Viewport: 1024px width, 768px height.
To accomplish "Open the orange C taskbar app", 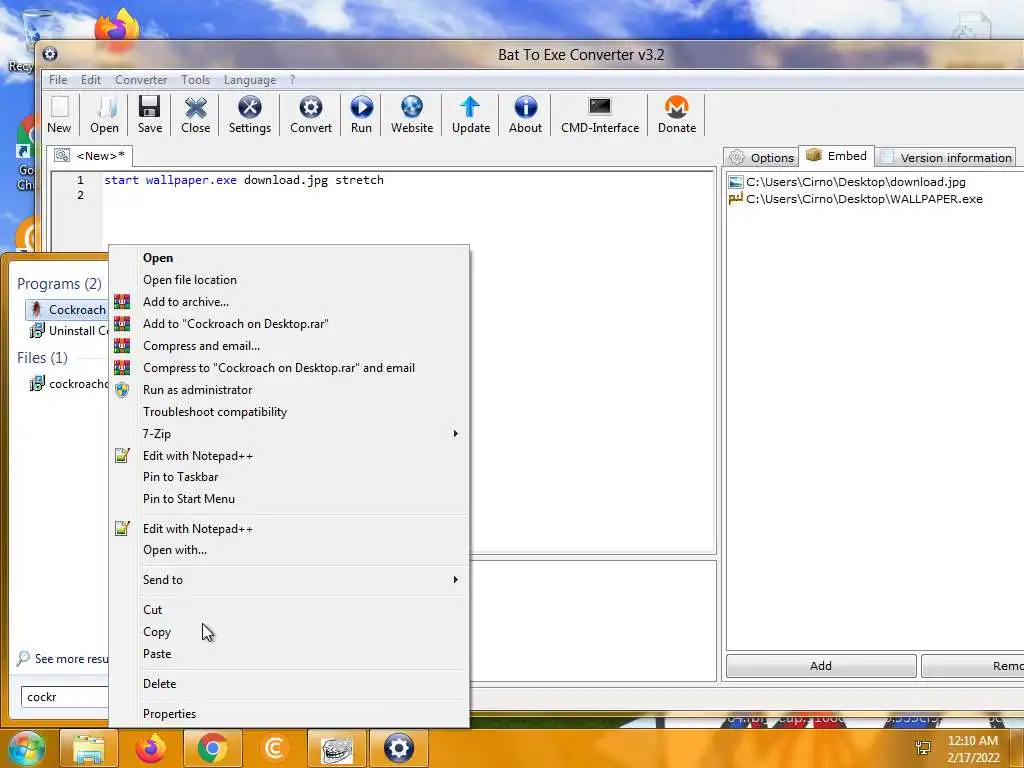I will (x=274, y=748).
